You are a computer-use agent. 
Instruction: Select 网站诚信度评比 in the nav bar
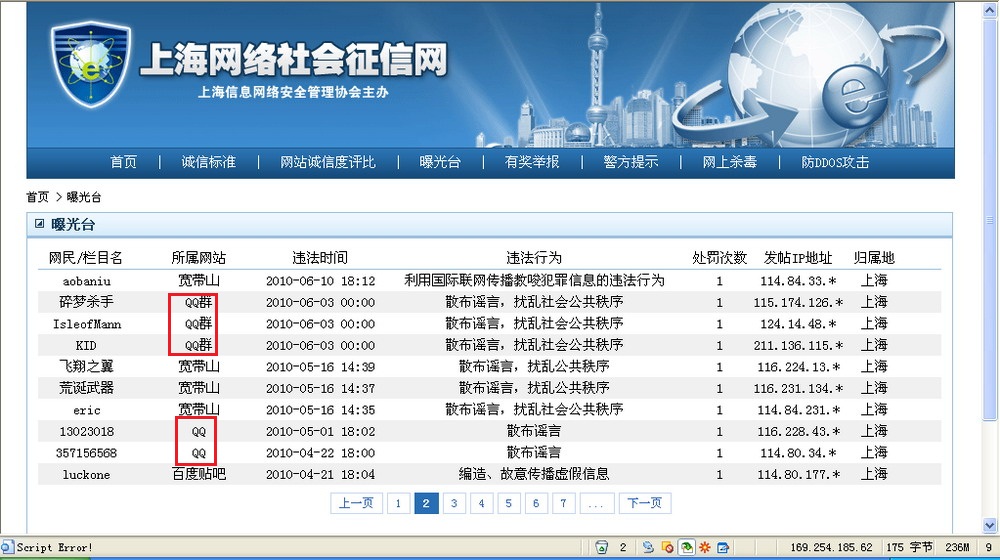coord(328,162)
